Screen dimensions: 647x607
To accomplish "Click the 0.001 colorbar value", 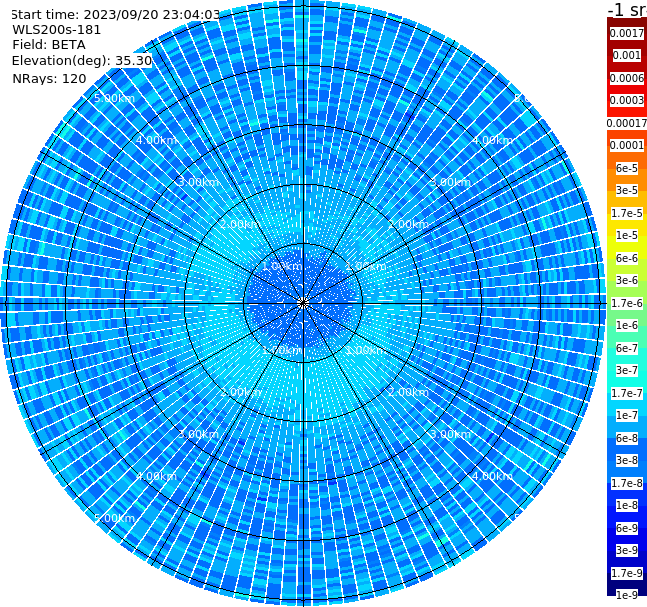I will [x=627, y=56].
